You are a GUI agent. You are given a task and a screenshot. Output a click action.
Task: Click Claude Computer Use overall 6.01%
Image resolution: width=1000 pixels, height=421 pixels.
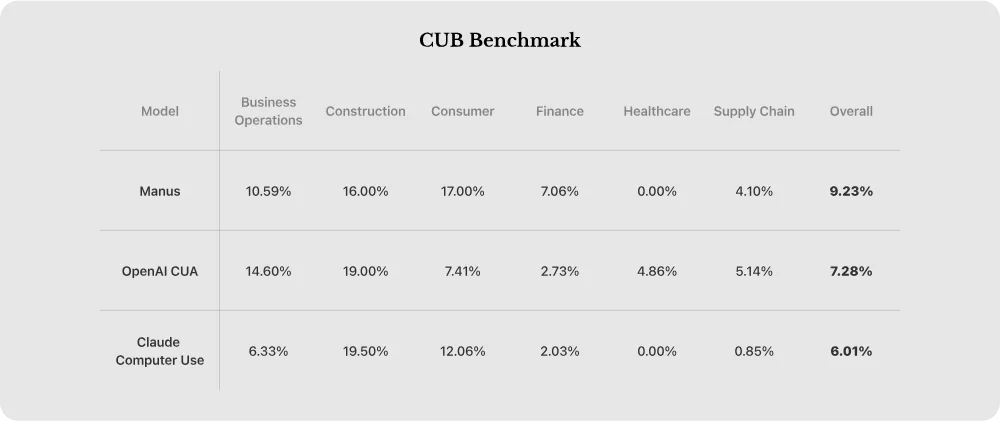(851, 351)
